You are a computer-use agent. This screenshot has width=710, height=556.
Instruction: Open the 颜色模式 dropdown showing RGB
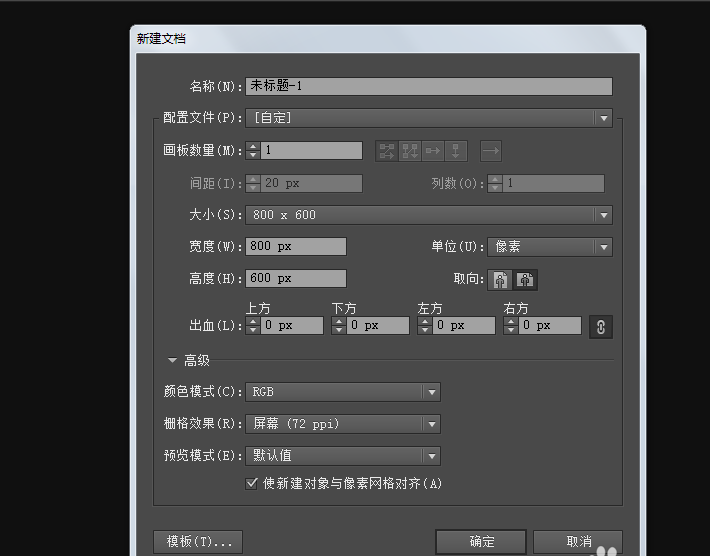tap(343, 393)
